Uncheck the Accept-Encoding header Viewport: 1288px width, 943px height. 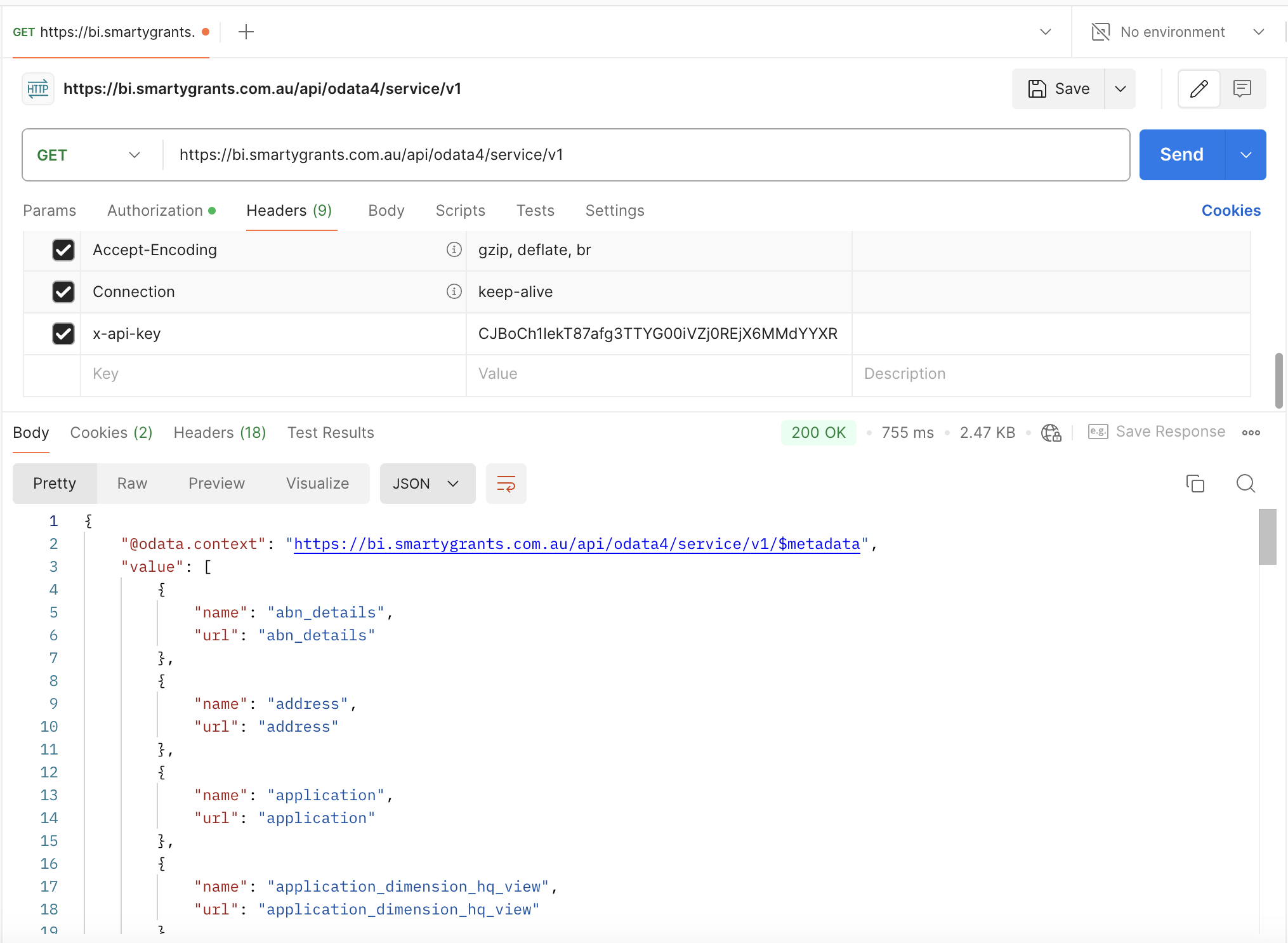(63, 250)
